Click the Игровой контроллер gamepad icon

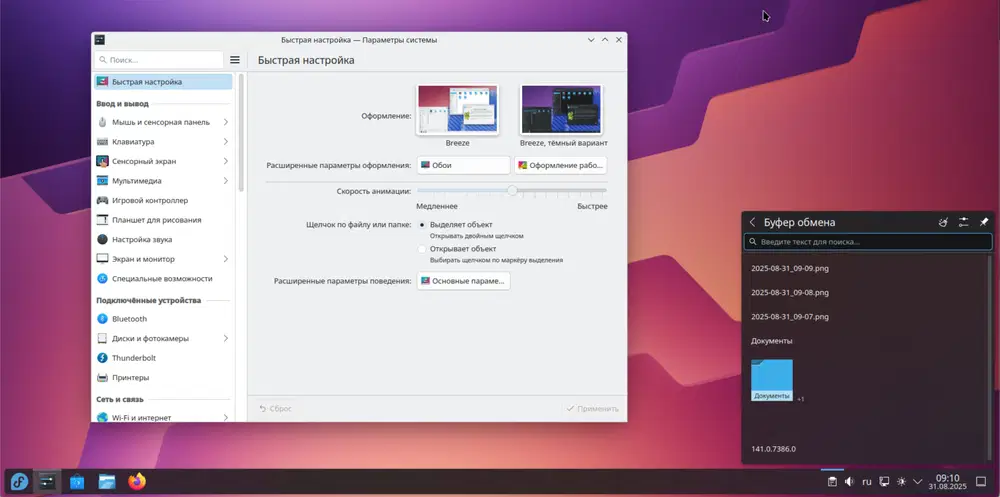click(102, 200)
